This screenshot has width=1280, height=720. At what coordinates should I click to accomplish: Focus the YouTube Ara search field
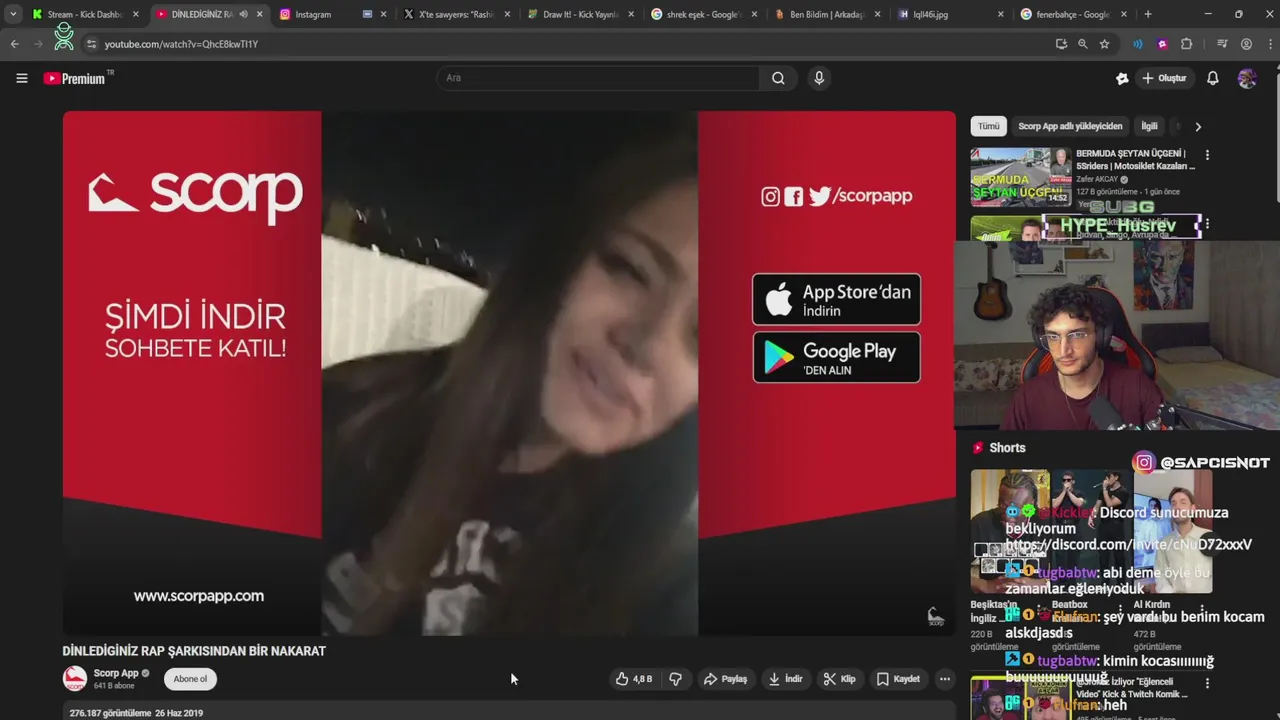click(598, 78)
